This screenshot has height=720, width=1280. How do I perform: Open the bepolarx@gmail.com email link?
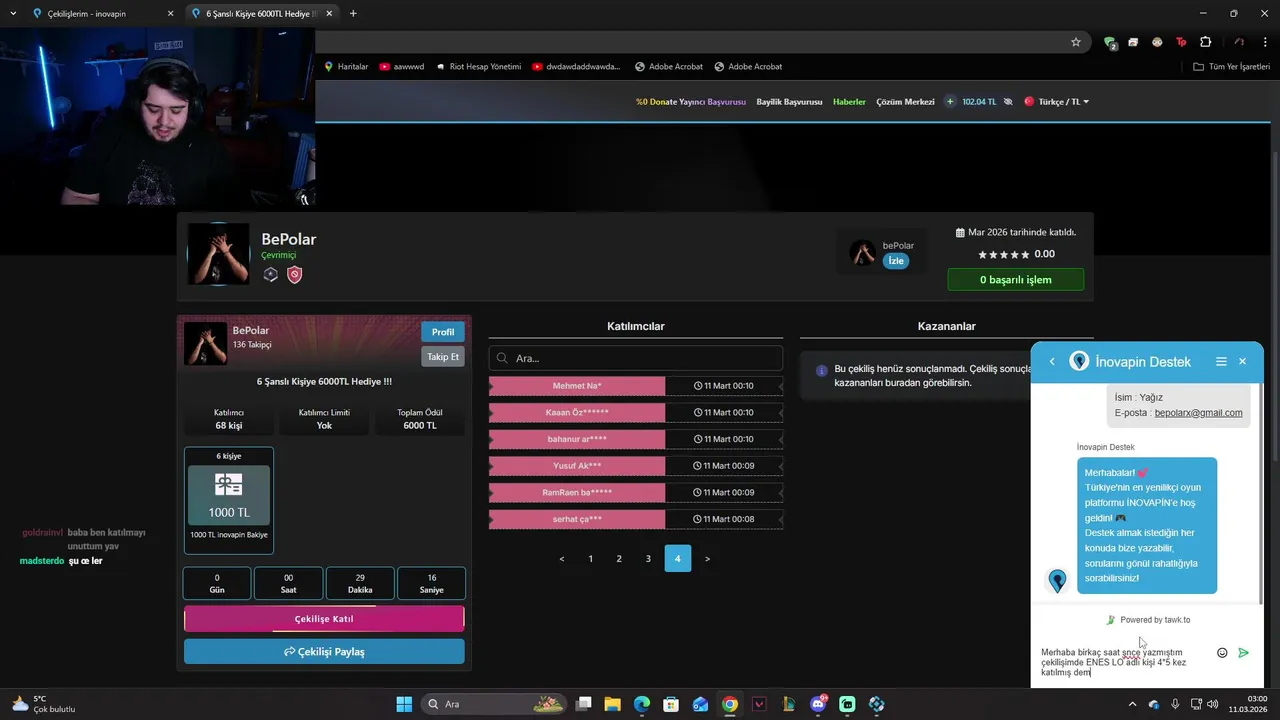(x=1198, y=413)
